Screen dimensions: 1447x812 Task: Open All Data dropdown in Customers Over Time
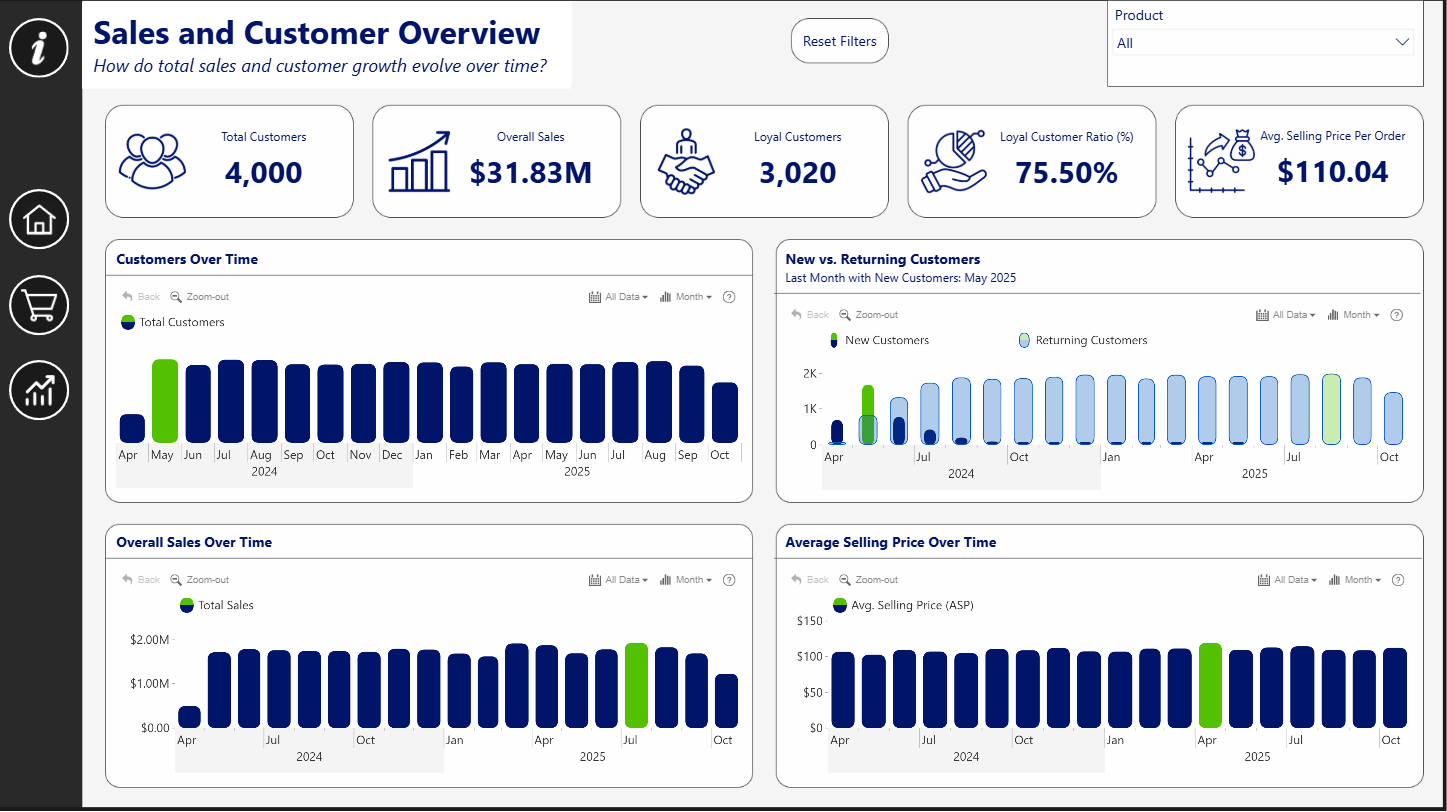(619, 297)
